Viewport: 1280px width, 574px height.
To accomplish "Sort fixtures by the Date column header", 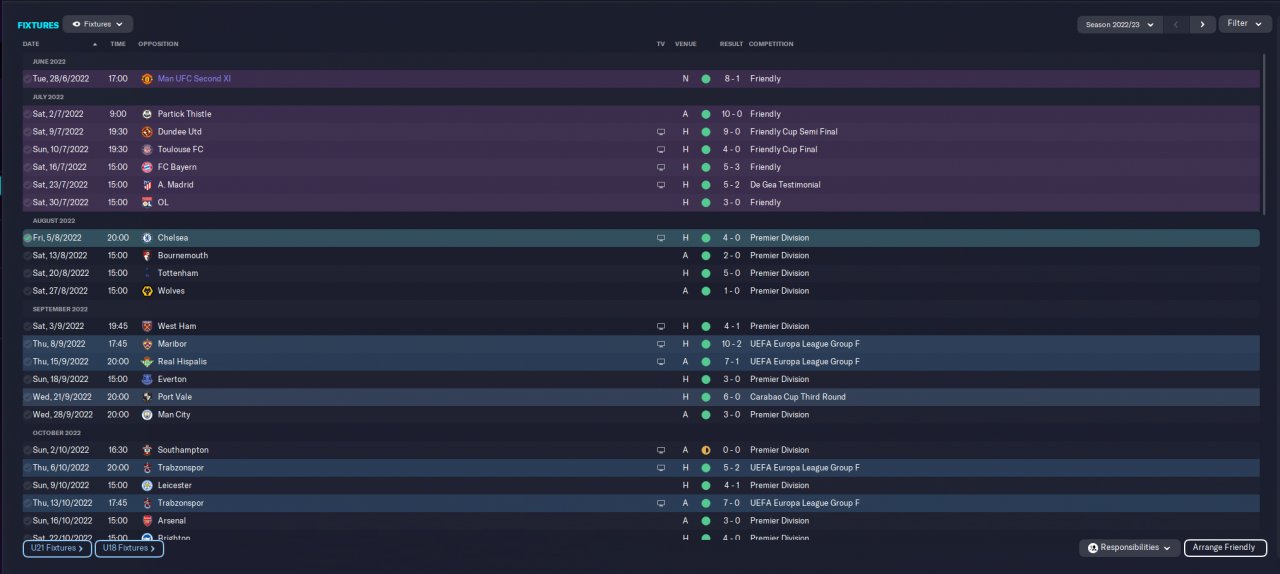I will 31,44.
